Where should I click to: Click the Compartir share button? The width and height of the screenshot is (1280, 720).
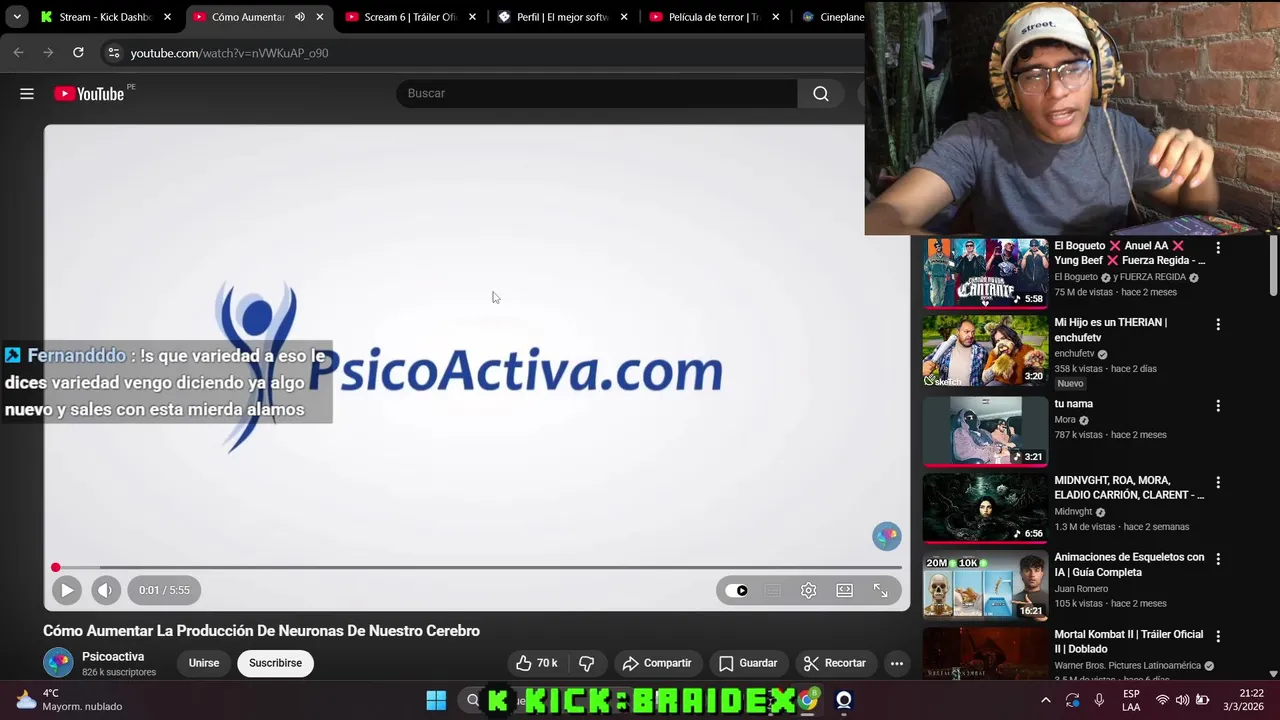(x=656, y=663)
